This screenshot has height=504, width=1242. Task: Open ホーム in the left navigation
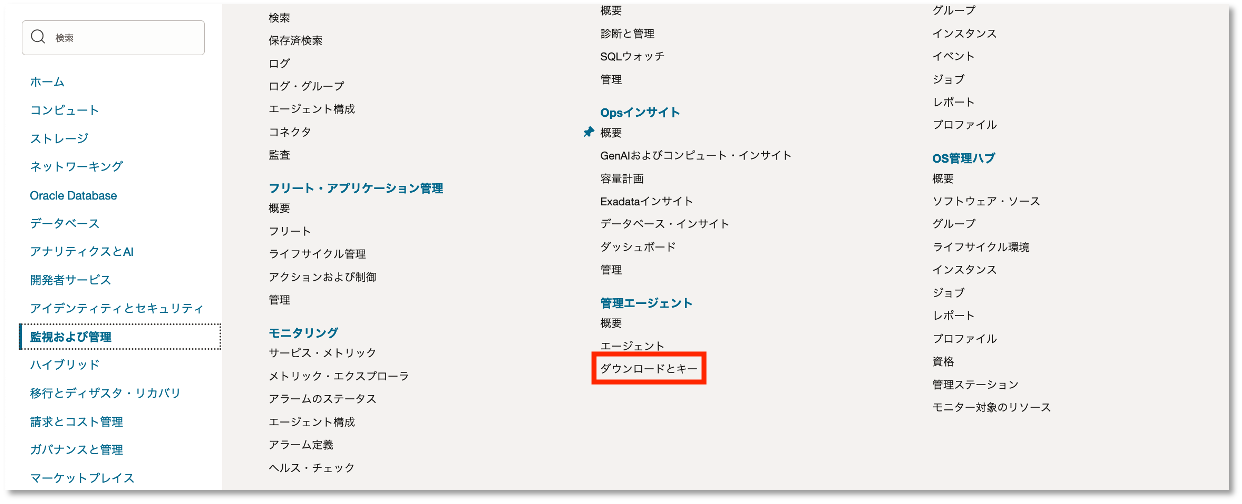[x=47, y=82]
